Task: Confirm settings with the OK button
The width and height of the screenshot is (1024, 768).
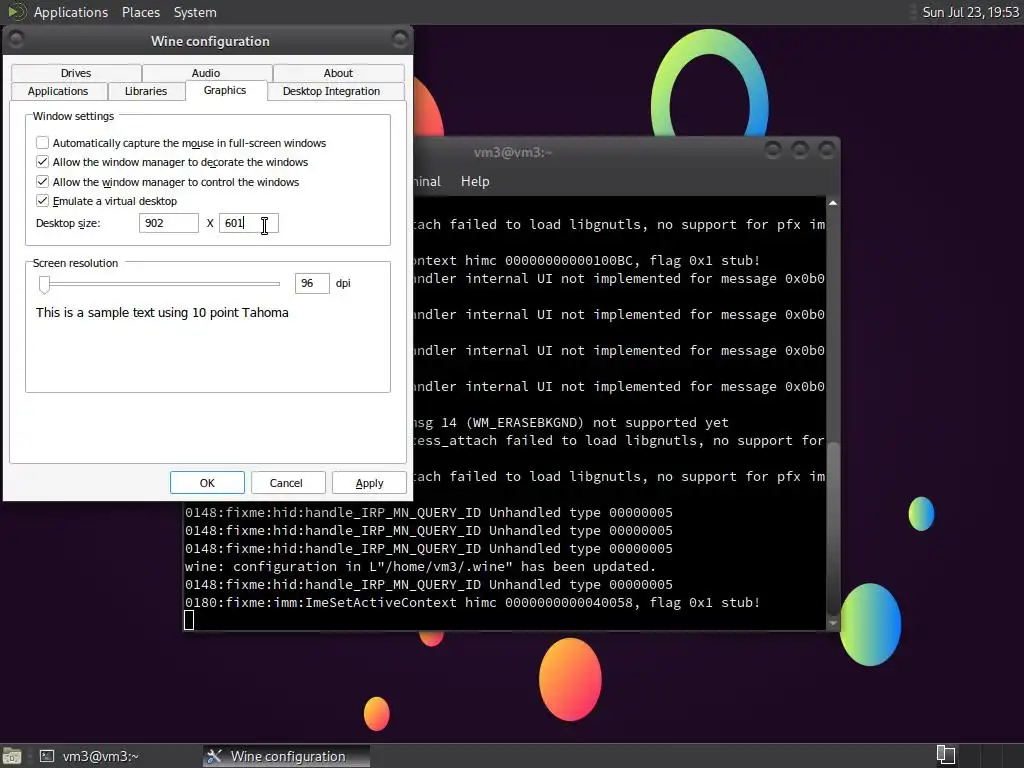Action: click(207, 483)
